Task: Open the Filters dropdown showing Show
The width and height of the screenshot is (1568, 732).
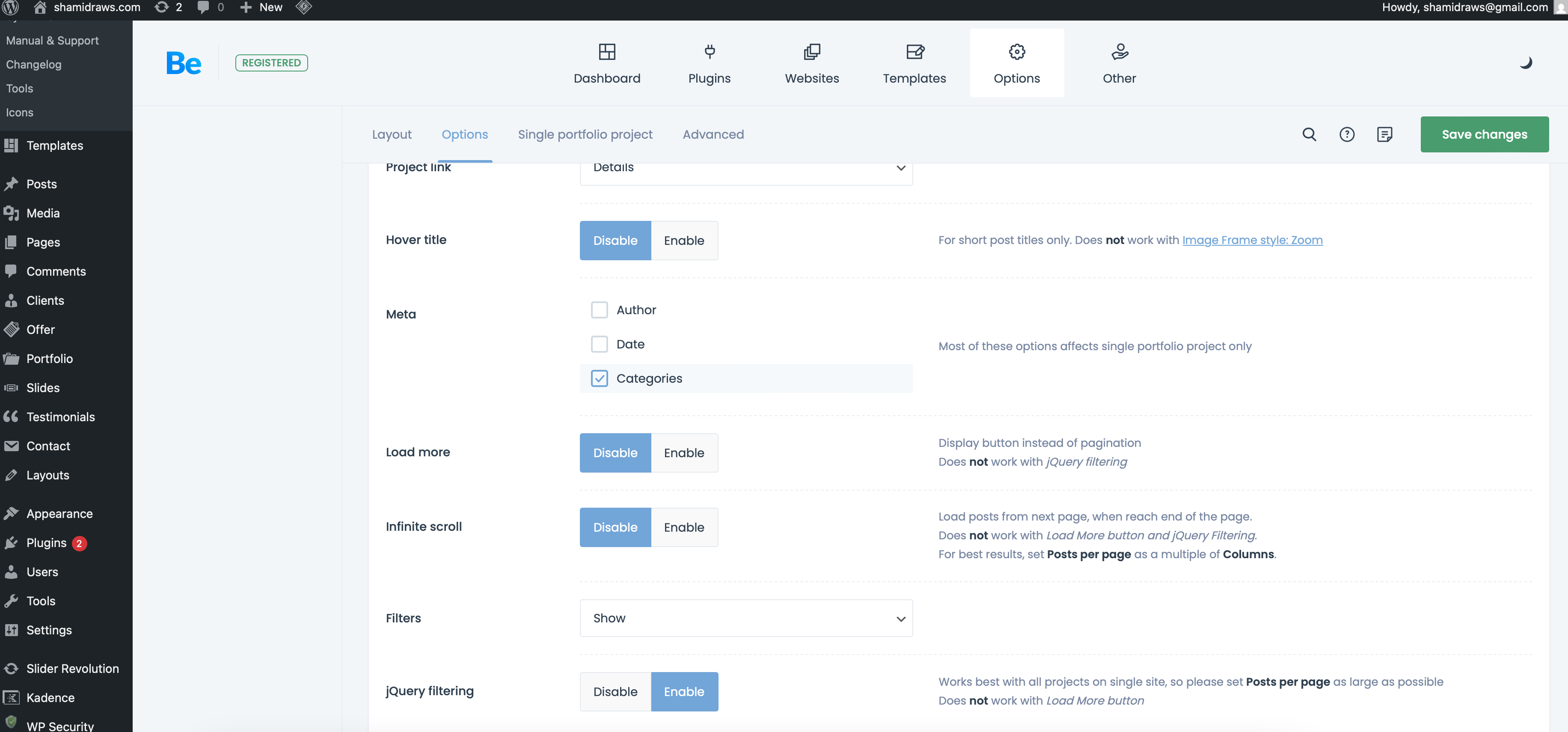Action: (x=745, y=618)
